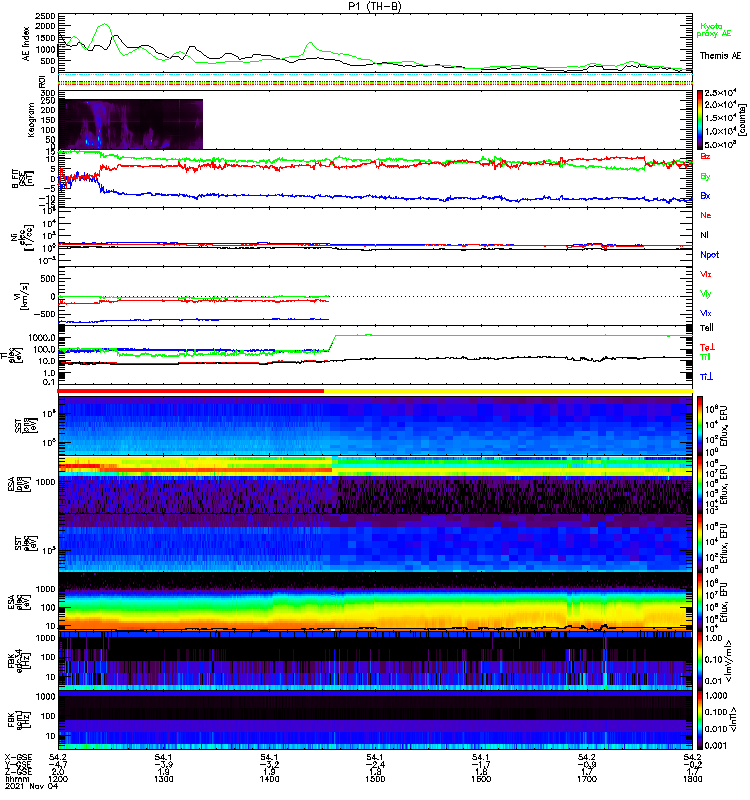Viewport: 750px width, 800px height.
Task: Click the 1600 time tick label
Action: [481, 779]
